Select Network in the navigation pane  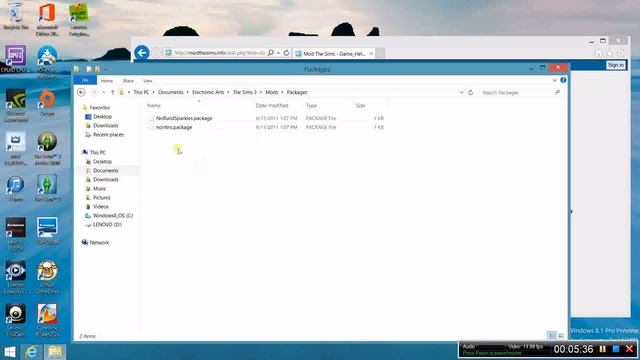tap(99, 242)
